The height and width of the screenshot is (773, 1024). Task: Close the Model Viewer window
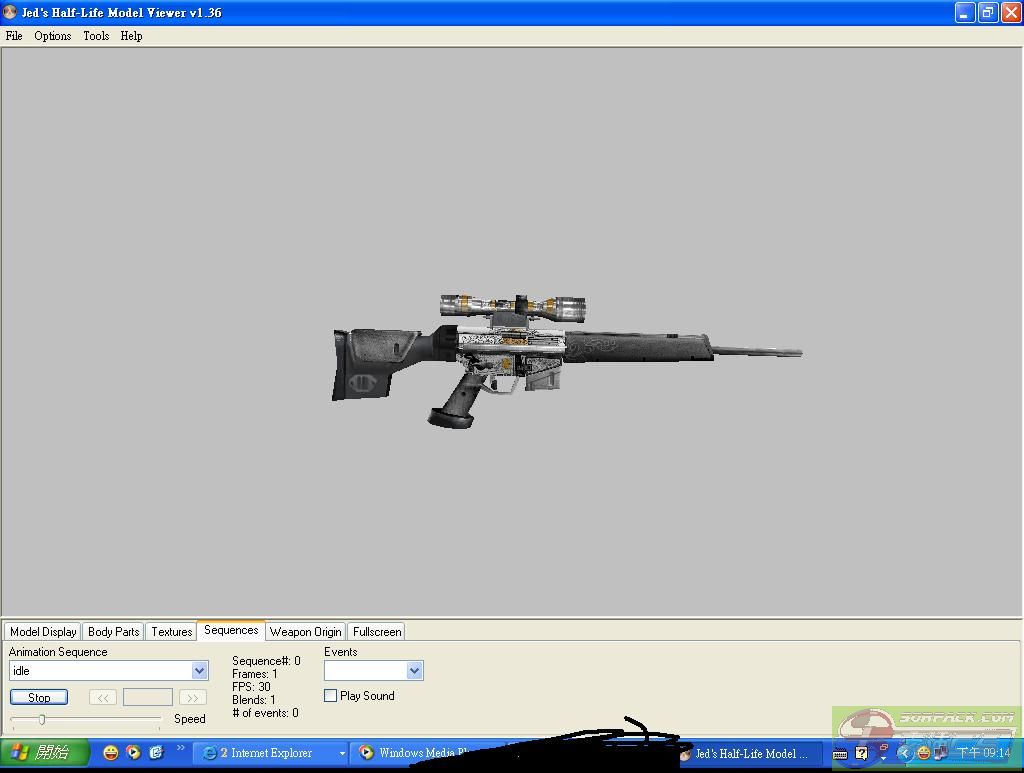coord(1012,12)
